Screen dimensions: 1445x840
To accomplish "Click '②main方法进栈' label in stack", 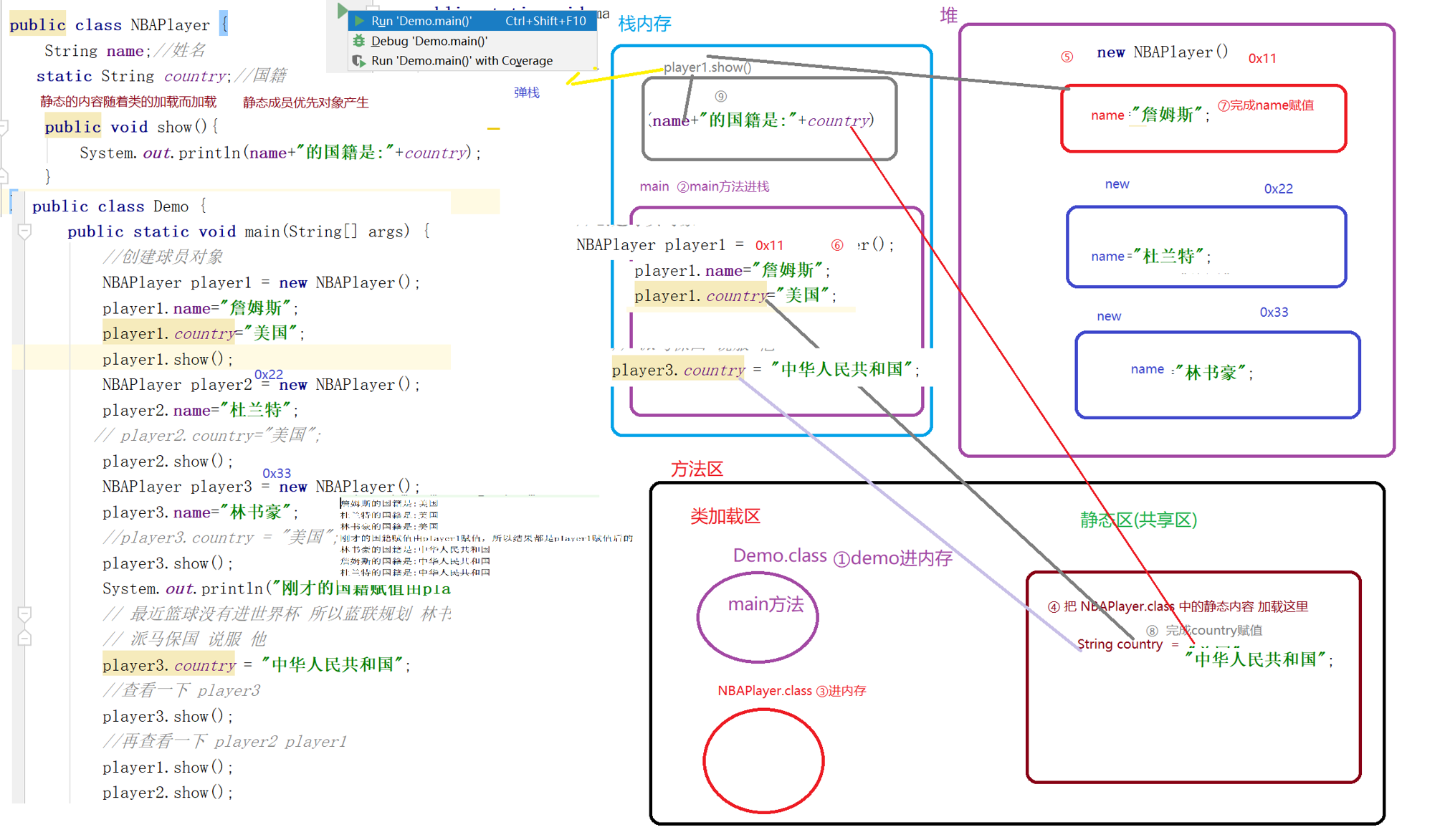I will click(723, 186).
